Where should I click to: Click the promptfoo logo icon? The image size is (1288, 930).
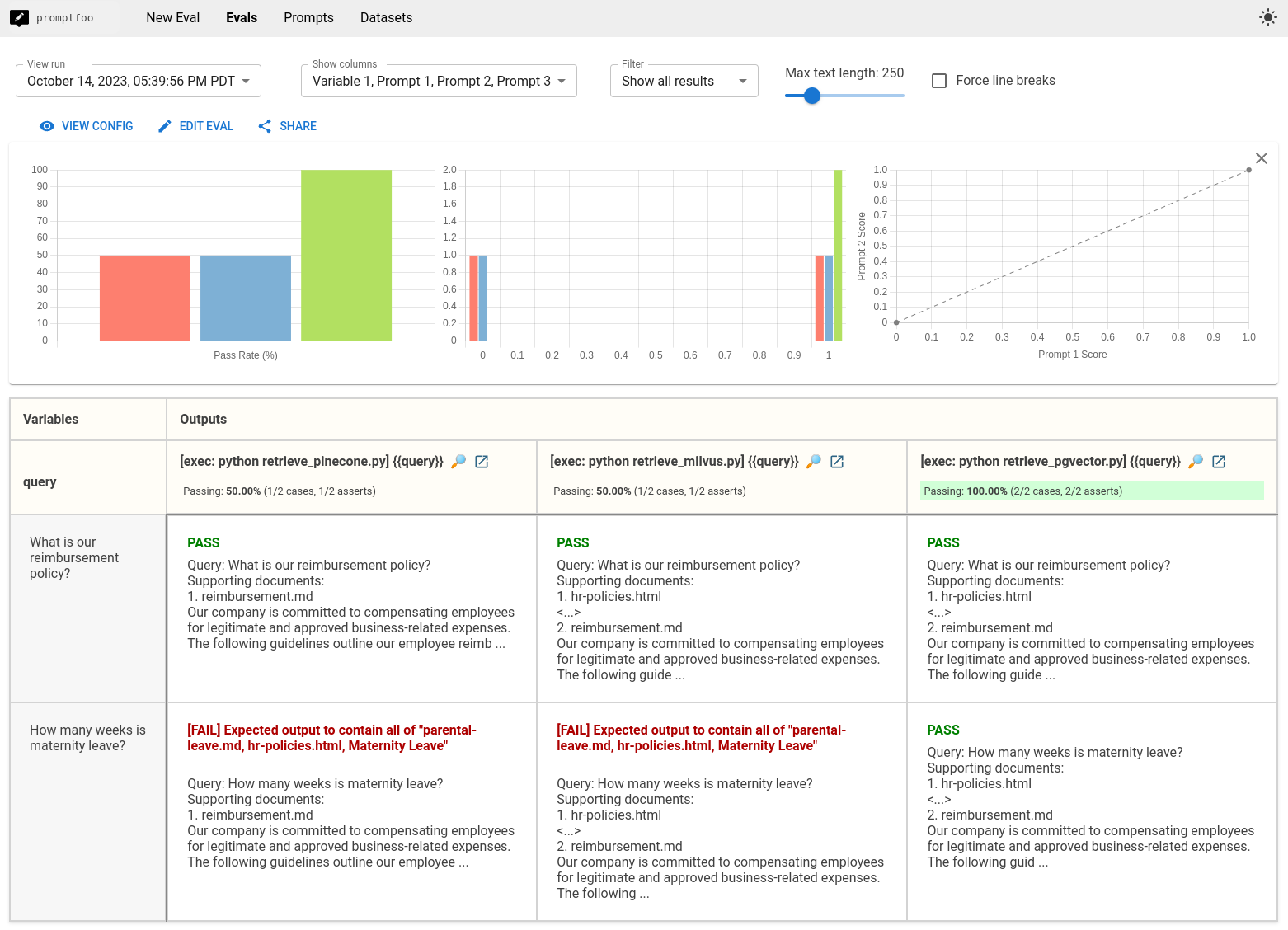pos(20,17)
